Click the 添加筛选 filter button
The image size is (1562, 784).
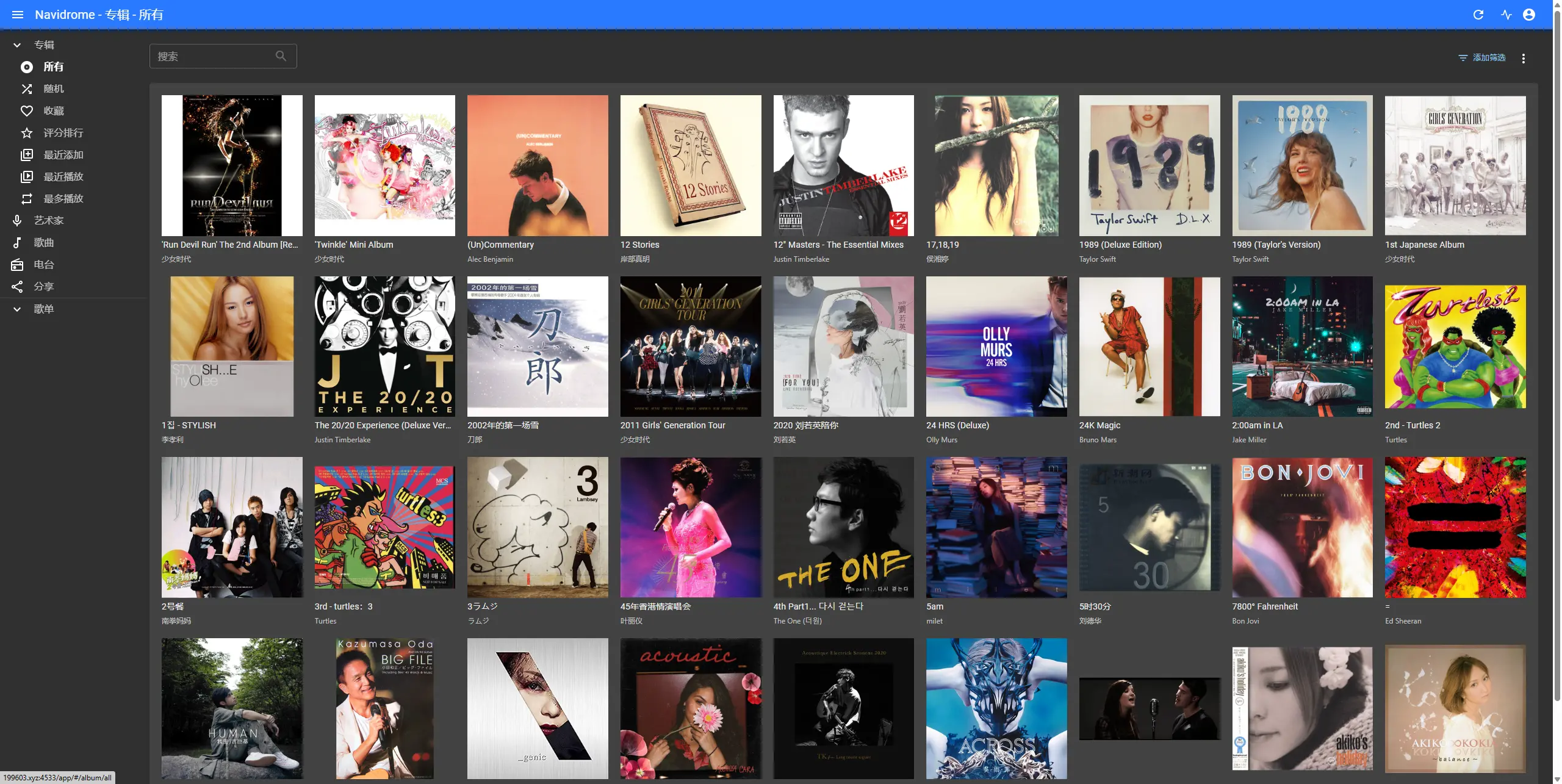[x=1481, y=57]
